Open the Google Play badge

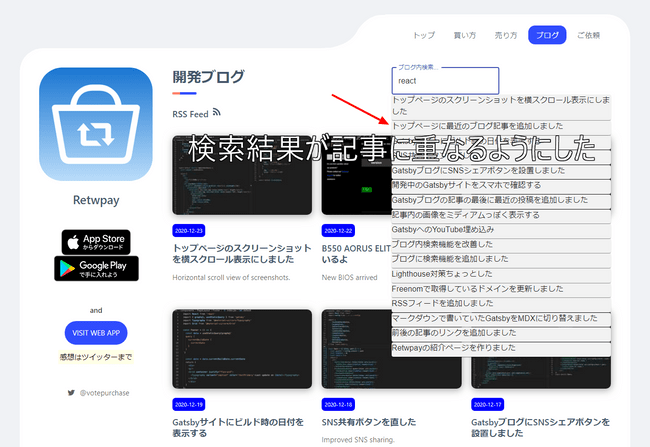(96, 269)
